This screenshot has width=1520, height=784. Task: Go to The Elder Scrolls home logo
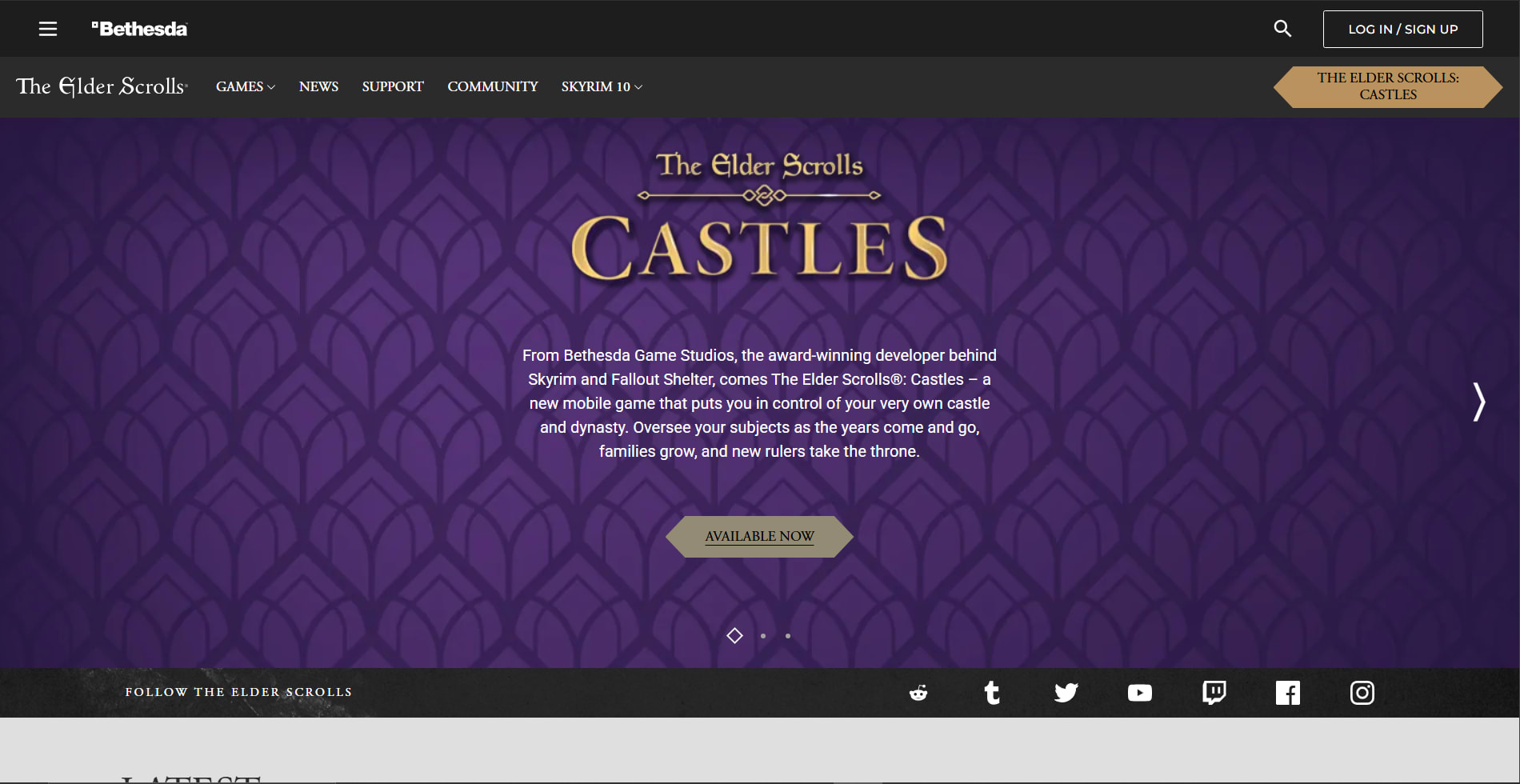[x=102, y=86]
